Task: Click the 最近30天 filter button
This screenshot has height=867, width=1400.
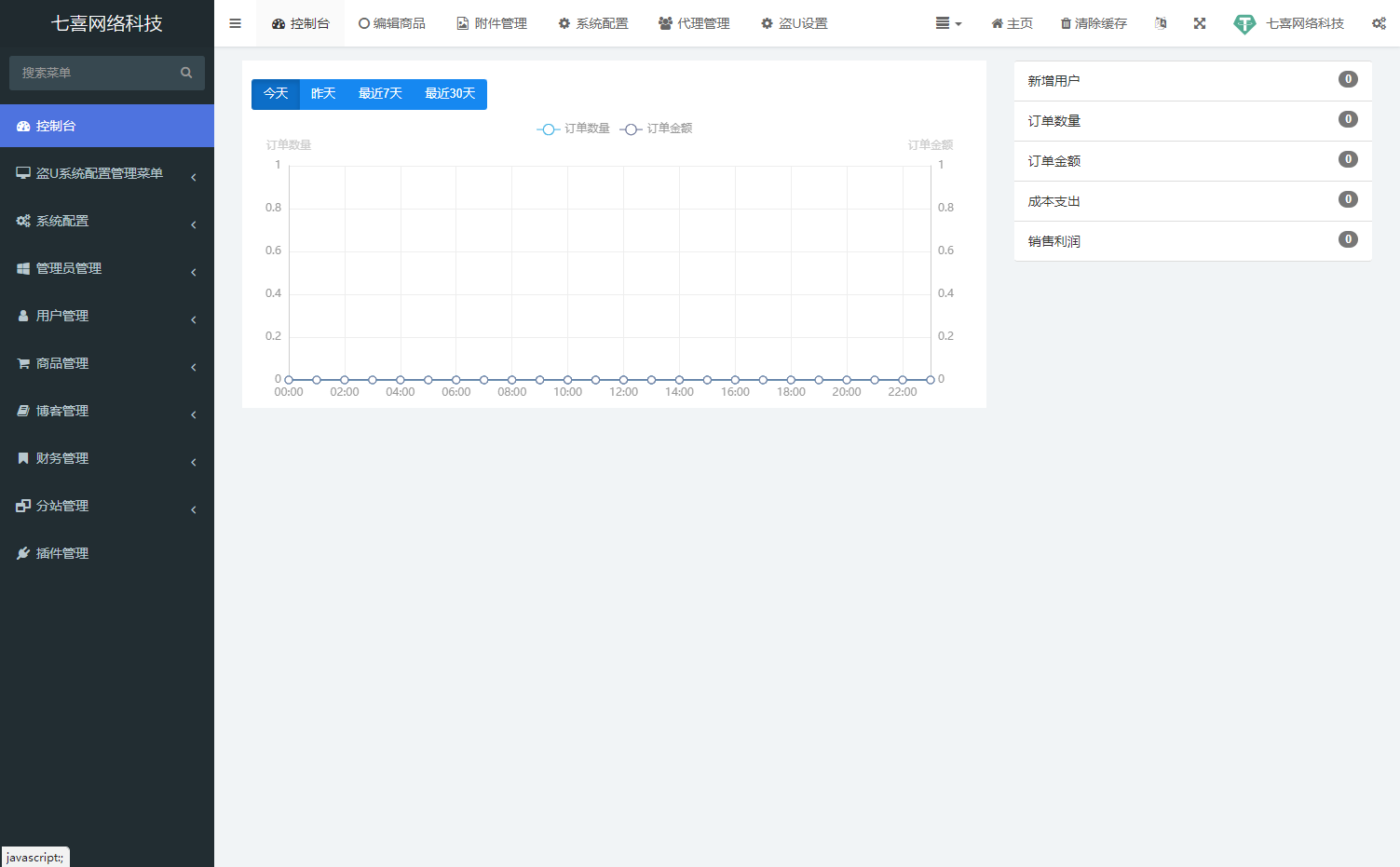Action: point(450,93)
